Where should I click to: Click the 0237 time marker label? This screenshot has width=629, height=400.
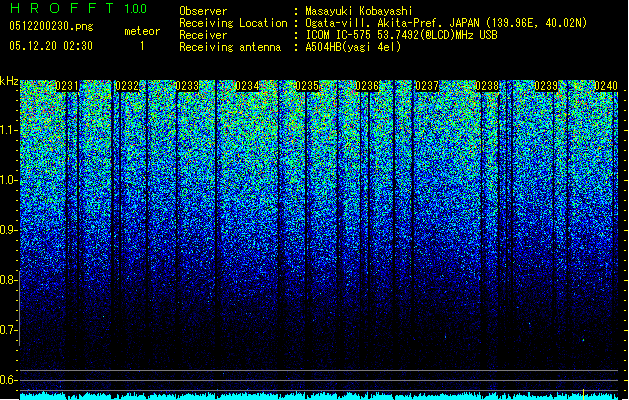(427, 86)
